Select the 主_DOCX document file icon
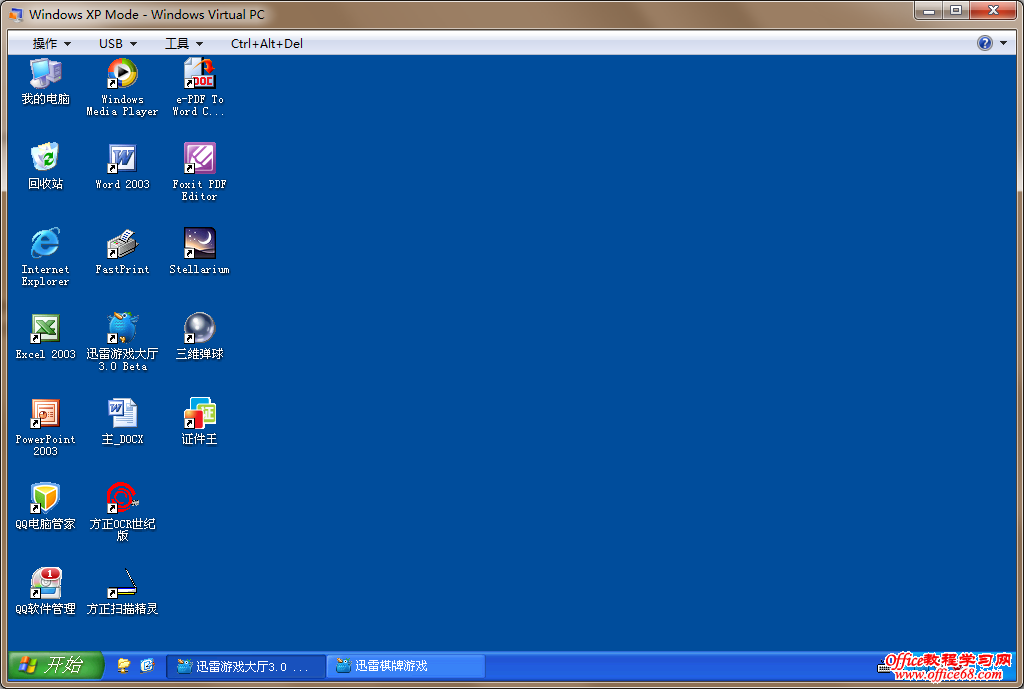This screenshot has width=1024, height=689. pos(122,421)
